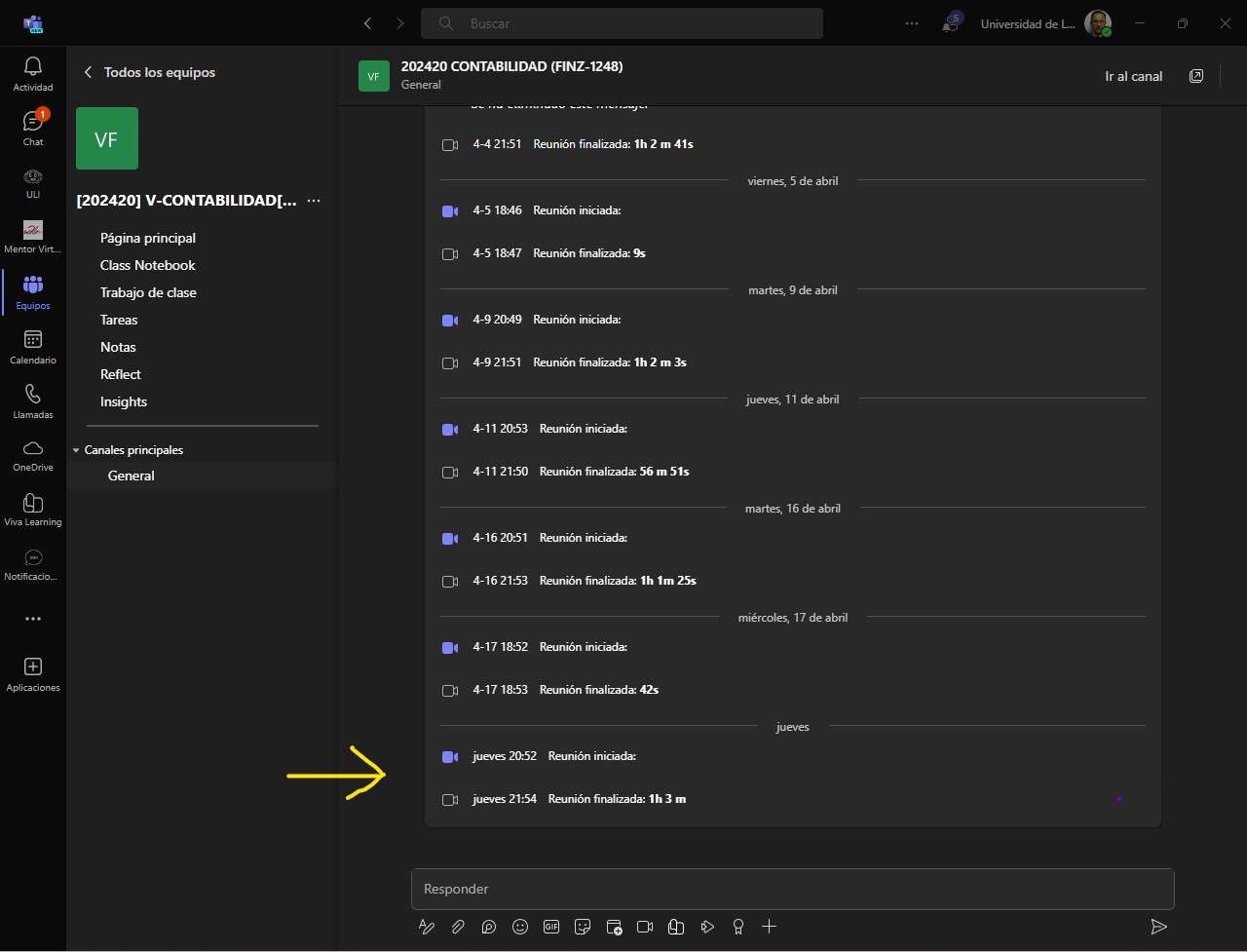This screenshot has height=952, width=1247.
Task: Open text format options in composer
Action: coord(427,927)
